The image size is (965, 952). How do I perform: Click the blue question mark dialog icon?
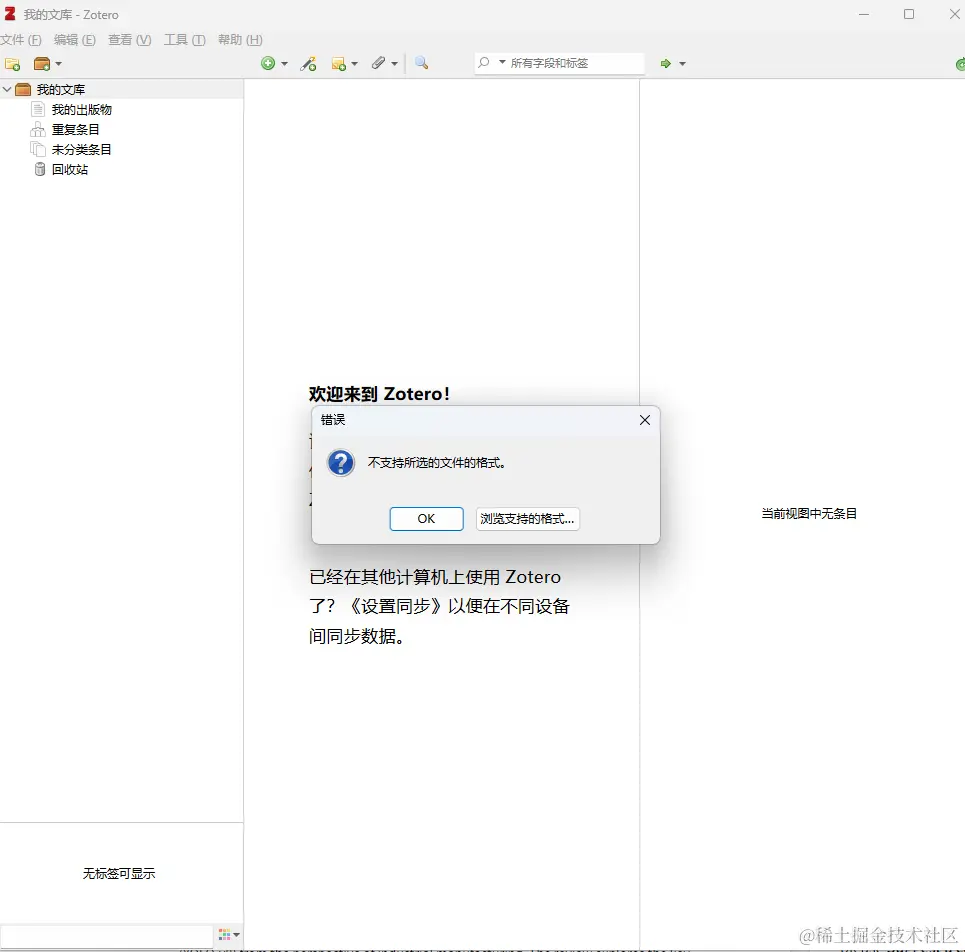[x=340, y=463]
